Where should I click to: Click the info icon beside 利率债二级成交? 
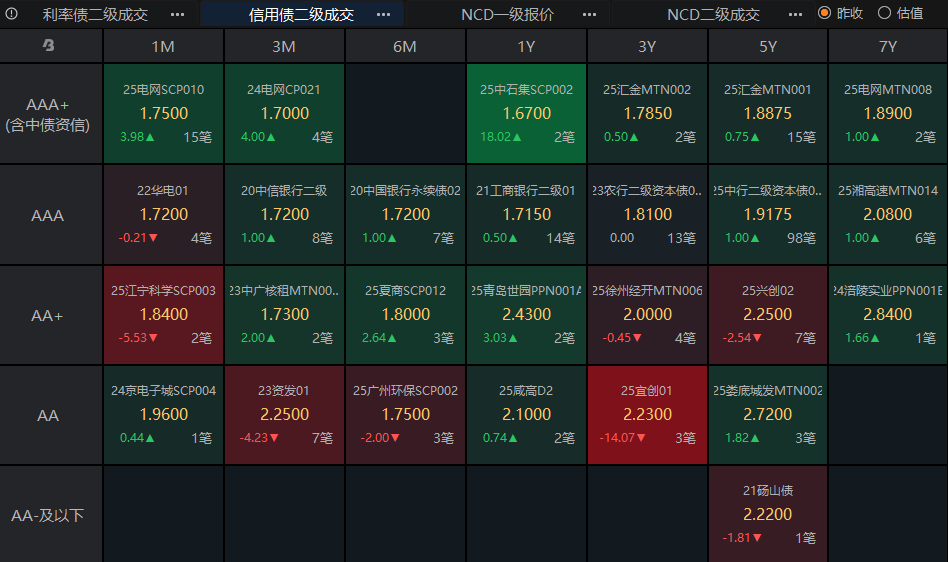[x=11, y=13]
